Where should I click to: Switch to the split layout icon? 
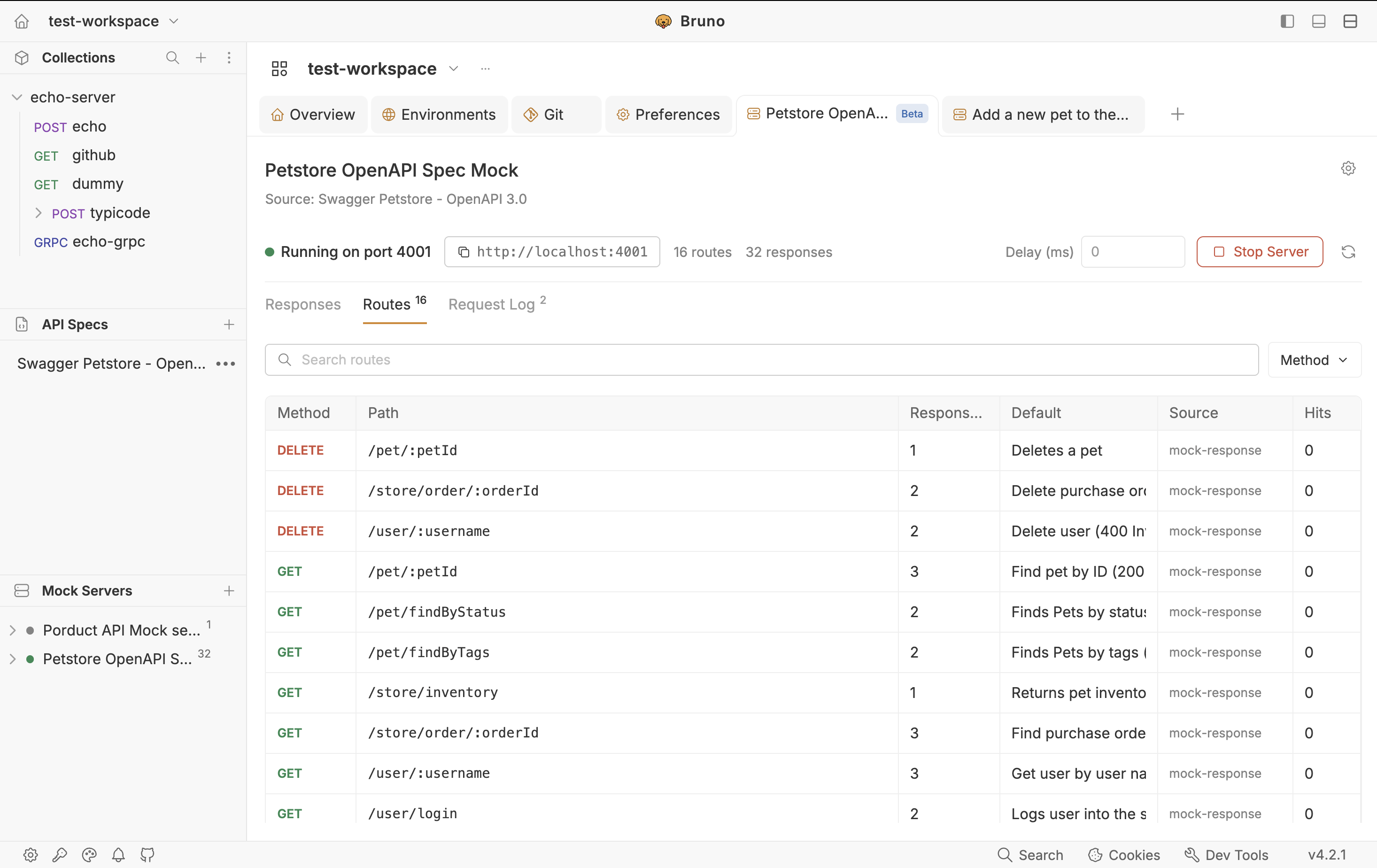point(1350,21)
